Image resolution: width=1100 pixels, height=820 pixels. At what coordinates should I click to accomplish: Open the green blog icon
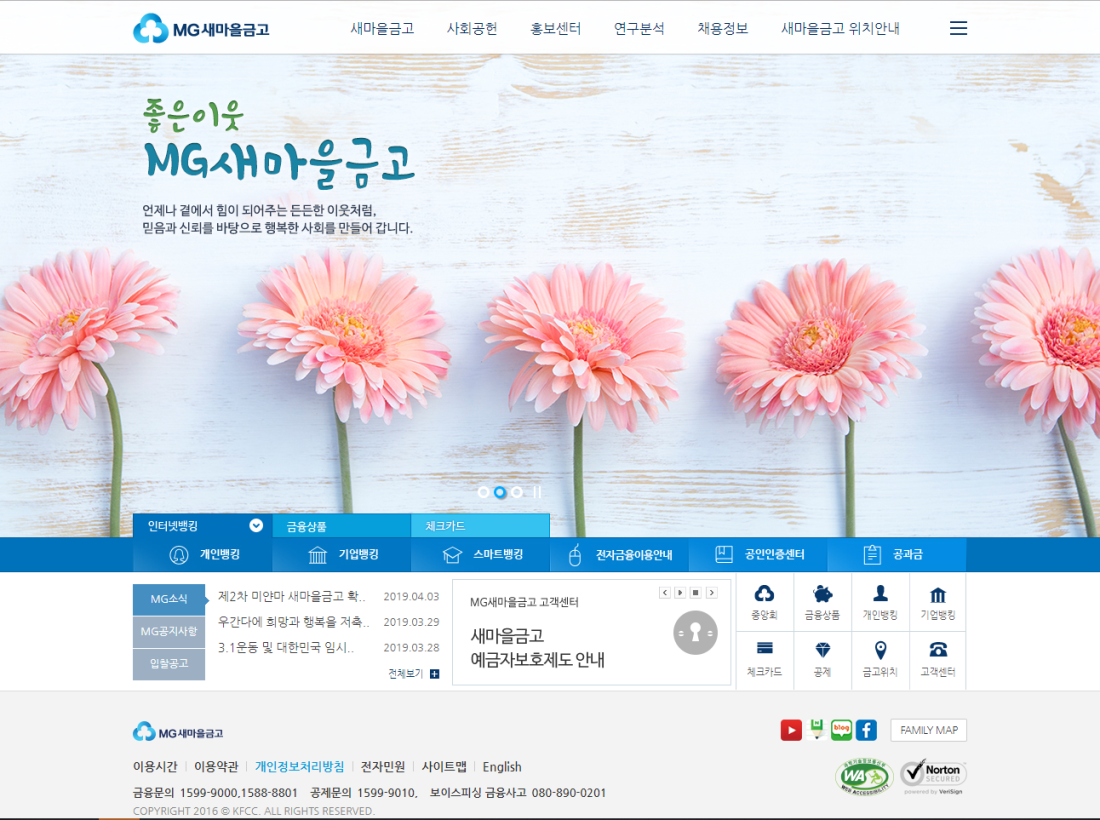[x=841, y=730]
